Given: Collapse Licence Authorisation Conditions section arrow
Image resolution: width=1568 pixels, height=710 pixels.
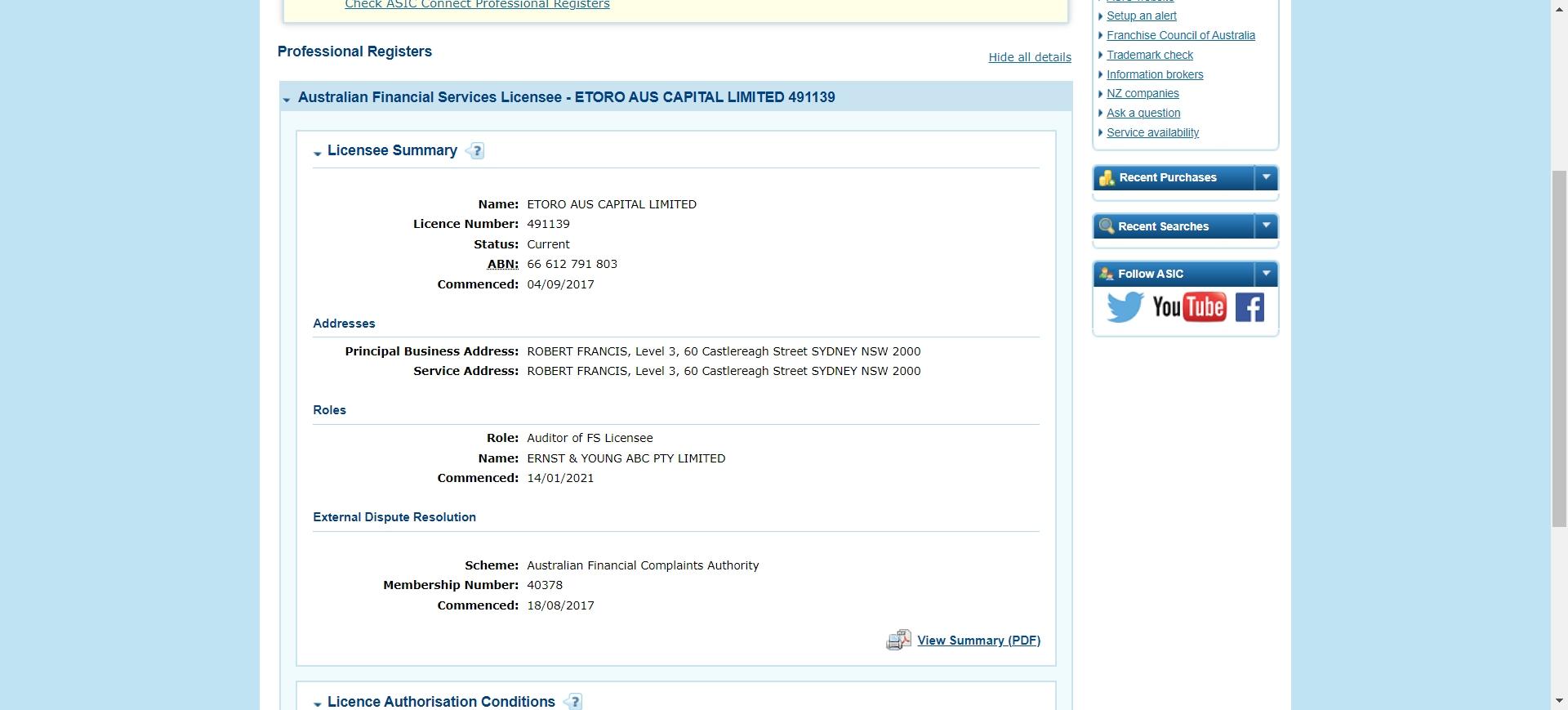Looking at the screenshot, I should 318,704.
